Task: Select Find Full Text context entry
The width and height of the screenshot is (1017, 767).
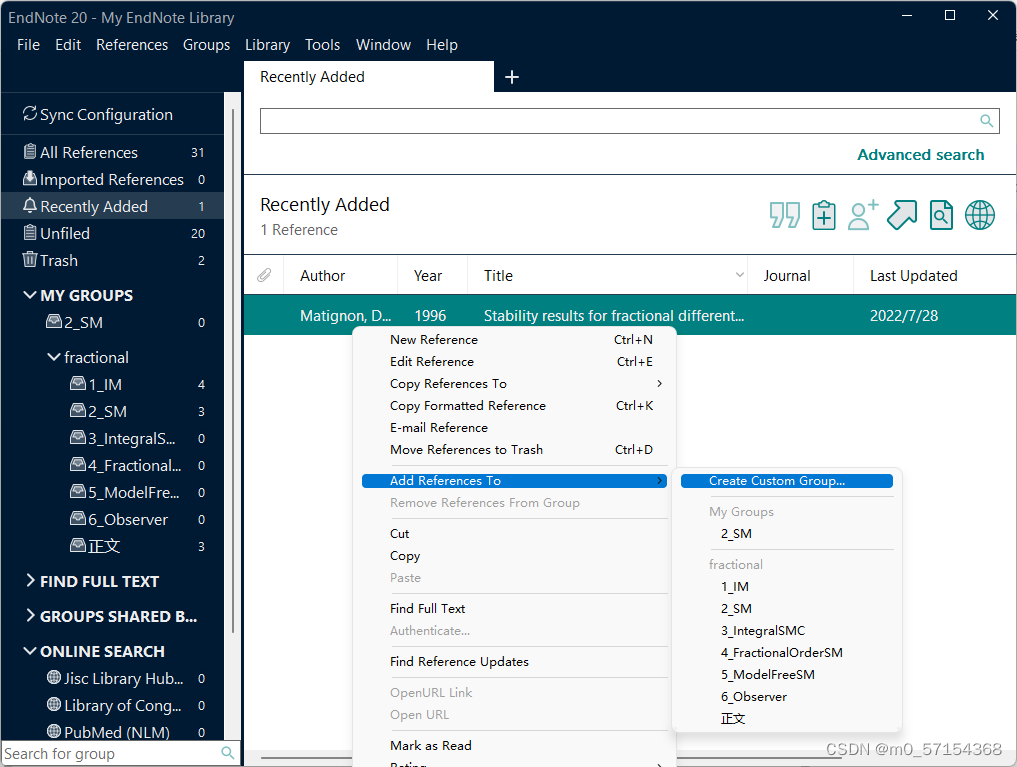Action: pos(516,609)
